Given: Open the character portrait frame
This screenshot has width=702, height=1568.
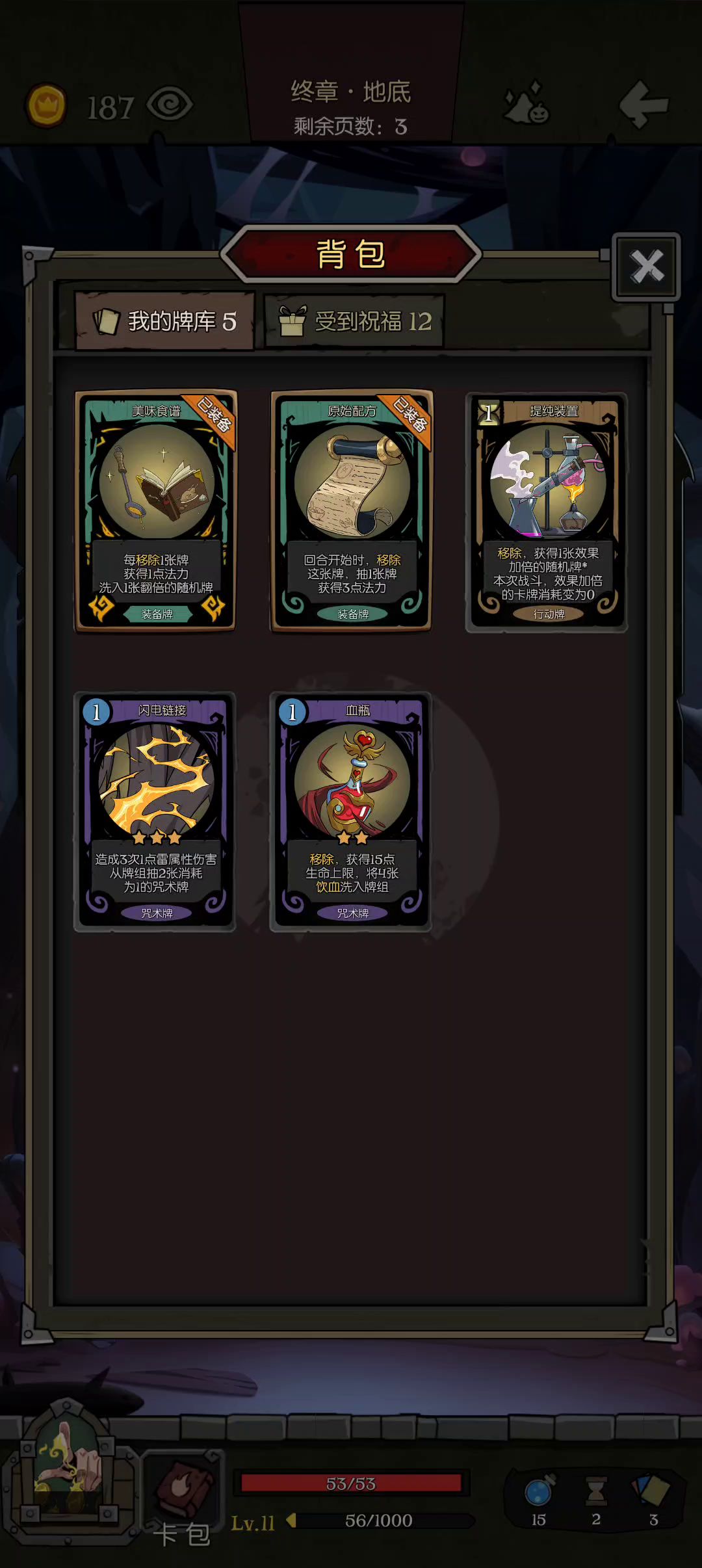Looking at the screenshot, I should coord(68,1472).
